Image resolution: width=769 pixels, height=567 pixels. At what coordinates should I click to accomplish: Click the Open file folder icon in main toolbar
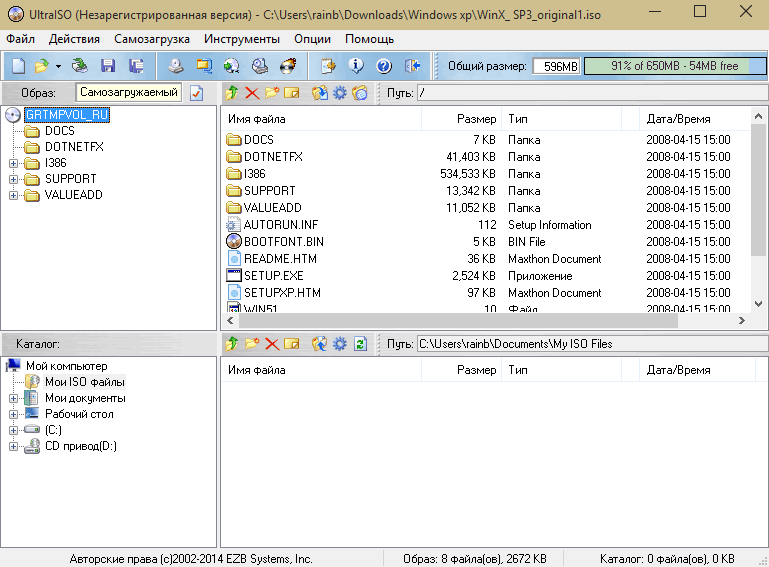point(41,66)
